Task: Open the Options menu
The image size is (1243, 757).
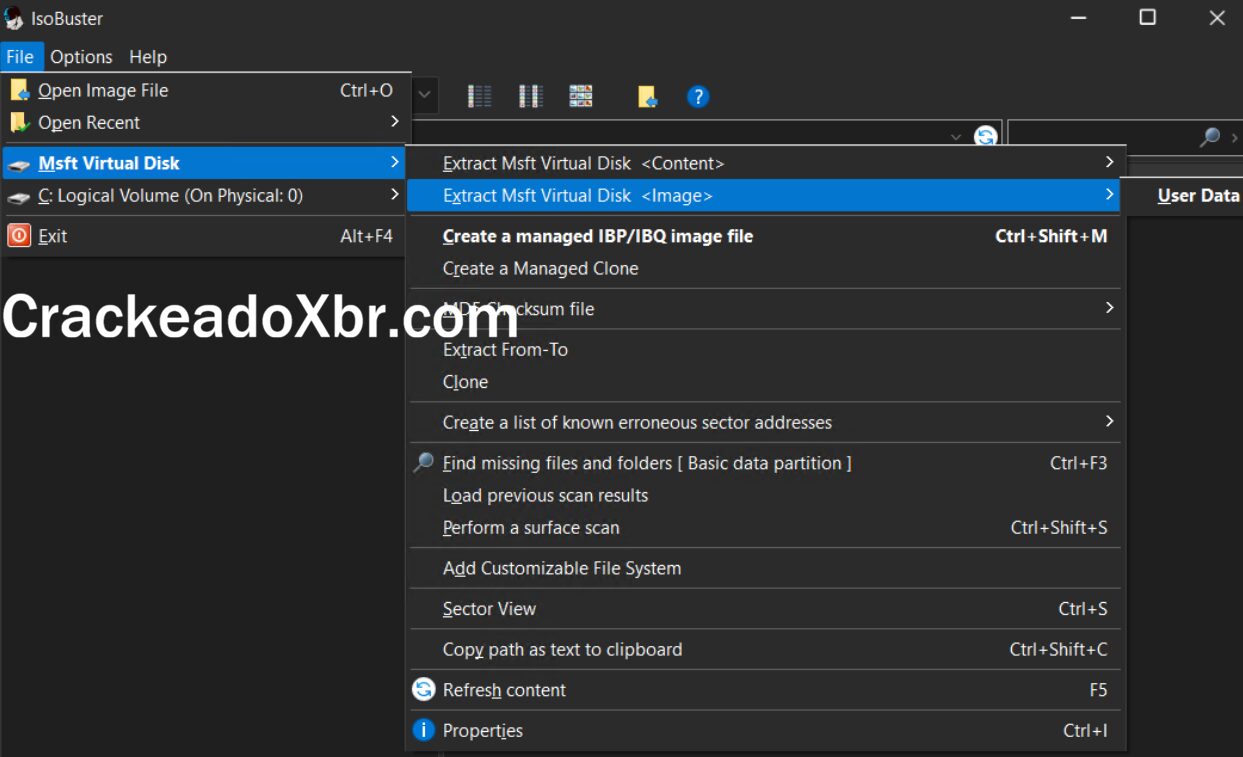Action: pos(81,57)
